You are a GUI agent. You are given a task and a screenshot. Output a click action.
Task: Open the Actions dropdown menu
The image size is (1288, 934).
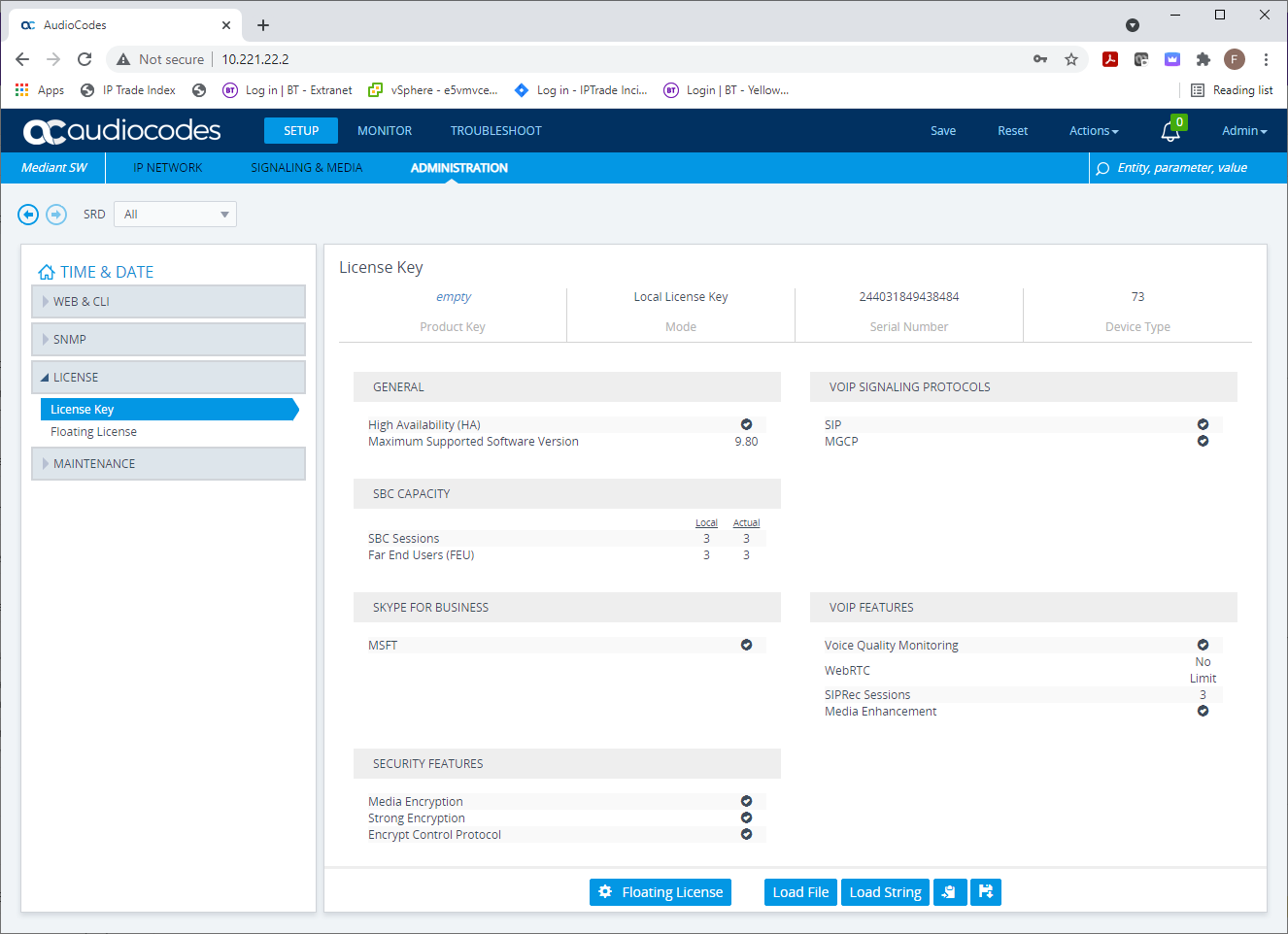pyautogui.click(x=1094, y=131)
